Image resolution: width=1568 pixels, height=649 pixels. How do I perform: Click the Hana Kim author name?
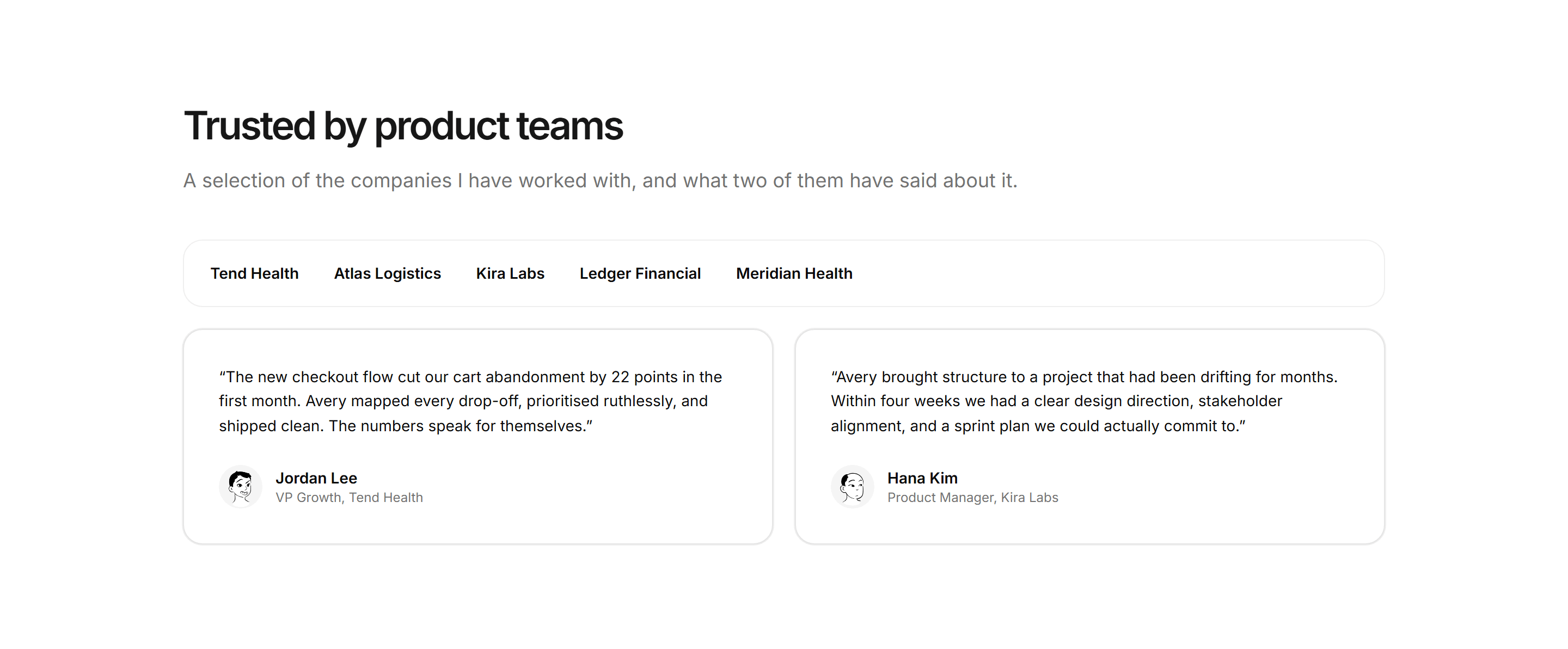point(922,478)
